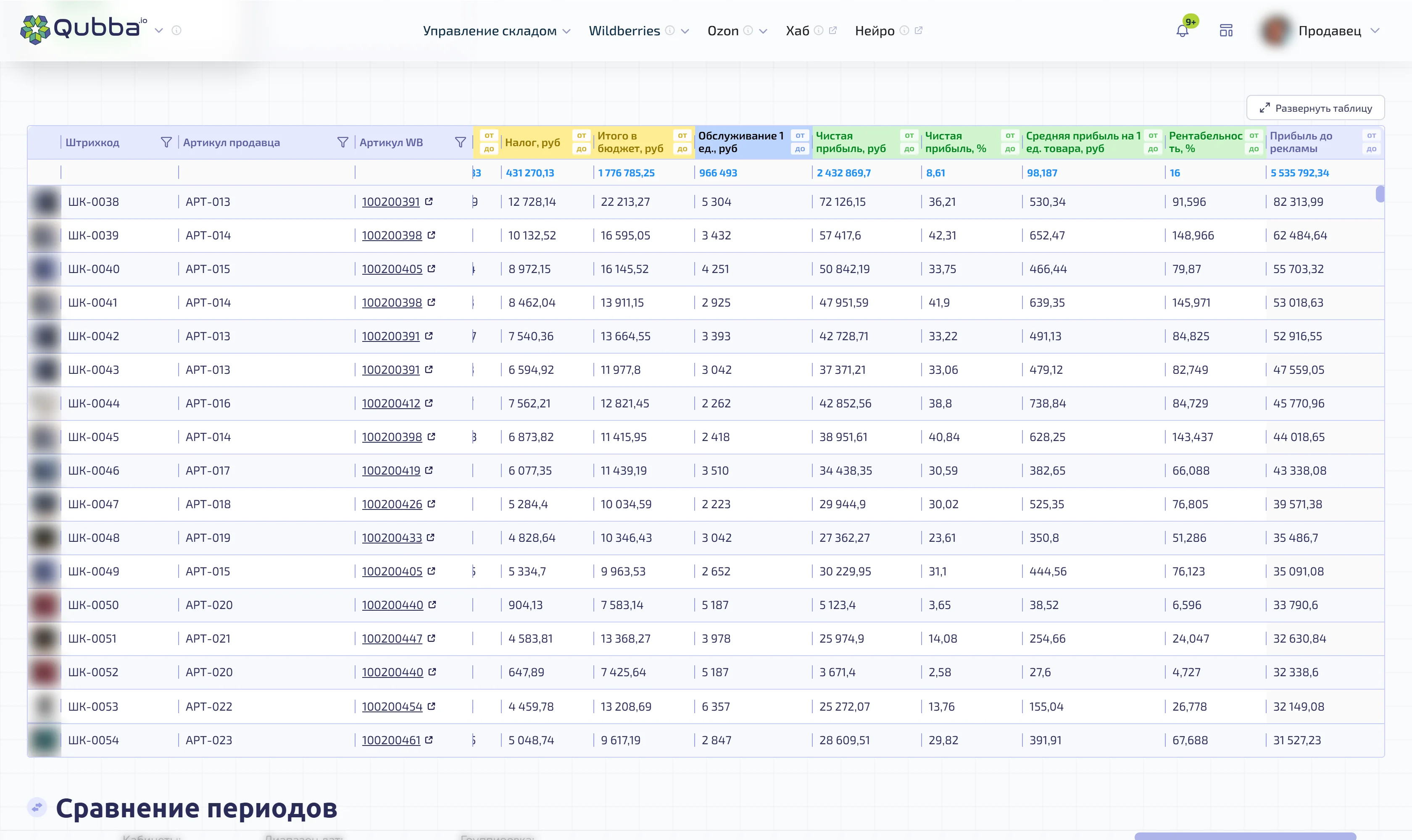
Task: Open the Нейро menu item
Action: pos(875,31)
